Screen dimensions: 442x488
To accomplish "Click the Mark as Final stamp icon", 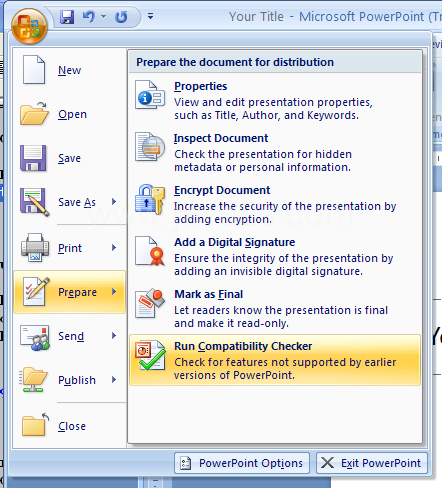I will click(x=150, y=303).
